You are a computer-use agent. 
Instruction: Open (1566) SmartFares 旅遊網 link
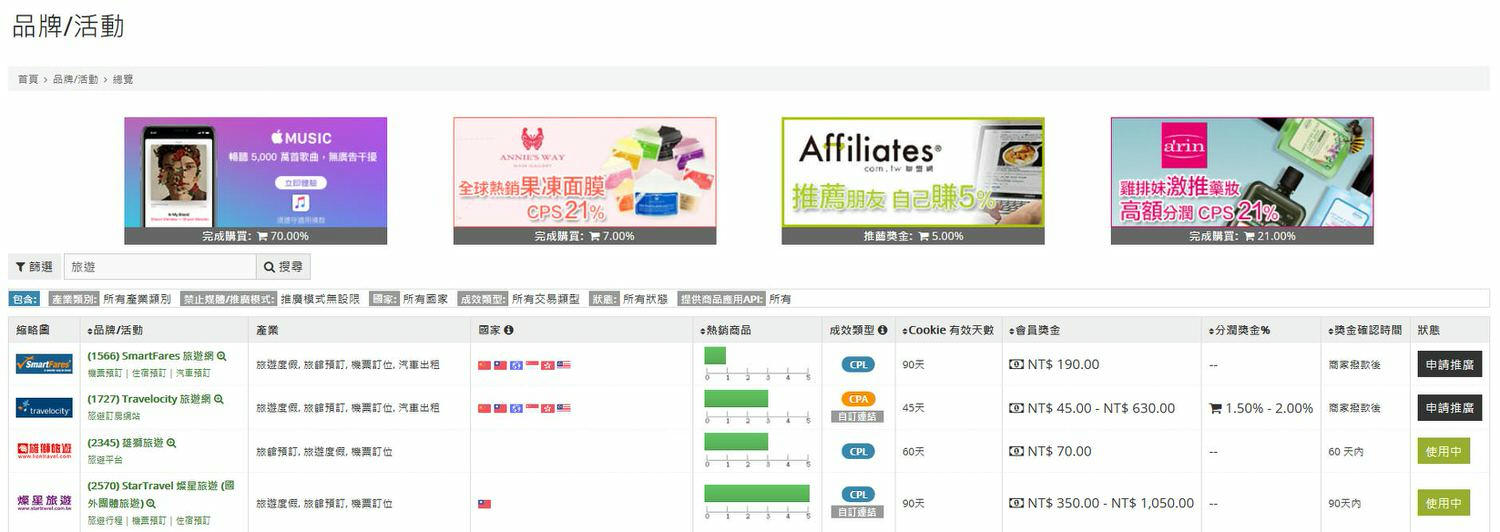(150, 356)
